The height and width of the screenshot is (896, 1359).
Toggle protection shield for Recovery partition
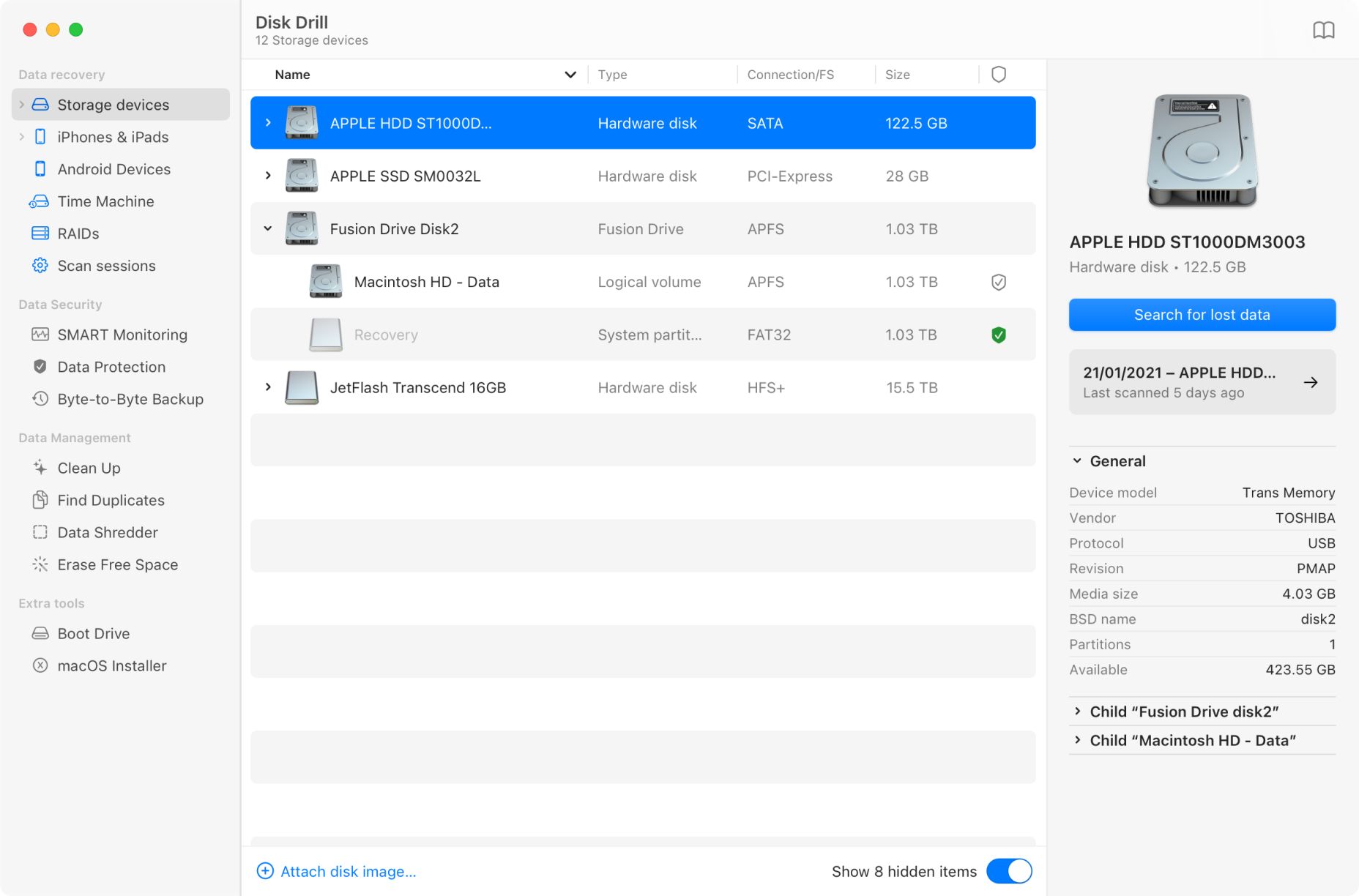(x=998, y=335)
